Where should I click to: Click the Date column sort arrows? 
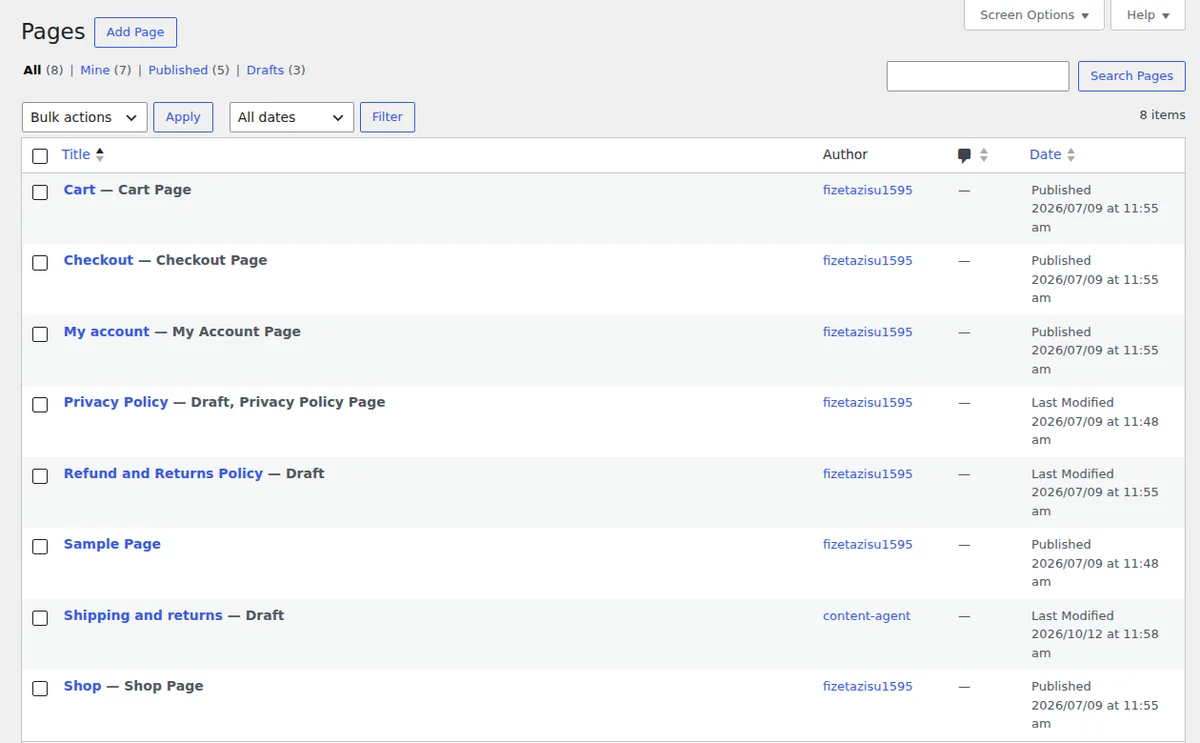coord(1071,155)
